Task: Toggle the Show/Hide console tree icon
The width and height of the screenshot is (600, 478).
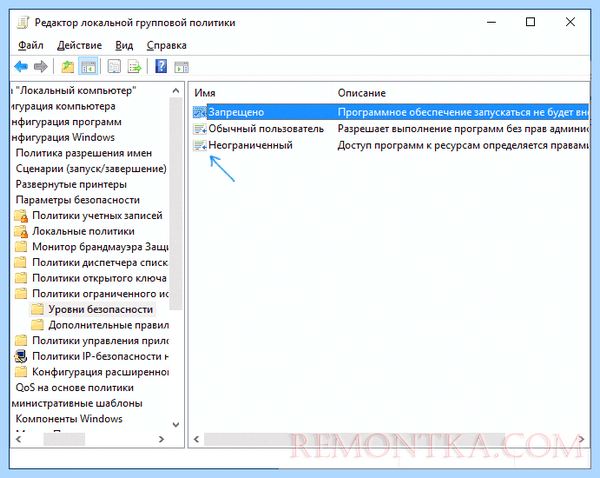Action: (x=88, y=67)
